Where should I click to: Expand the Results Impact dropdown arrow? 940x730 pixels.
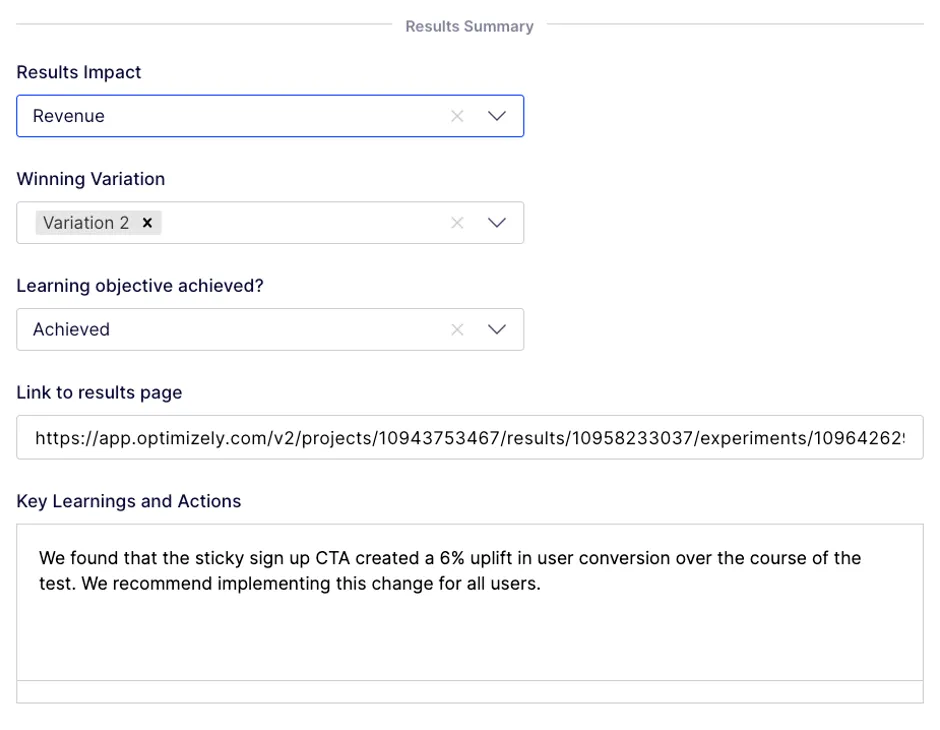[x=496, y=116]
